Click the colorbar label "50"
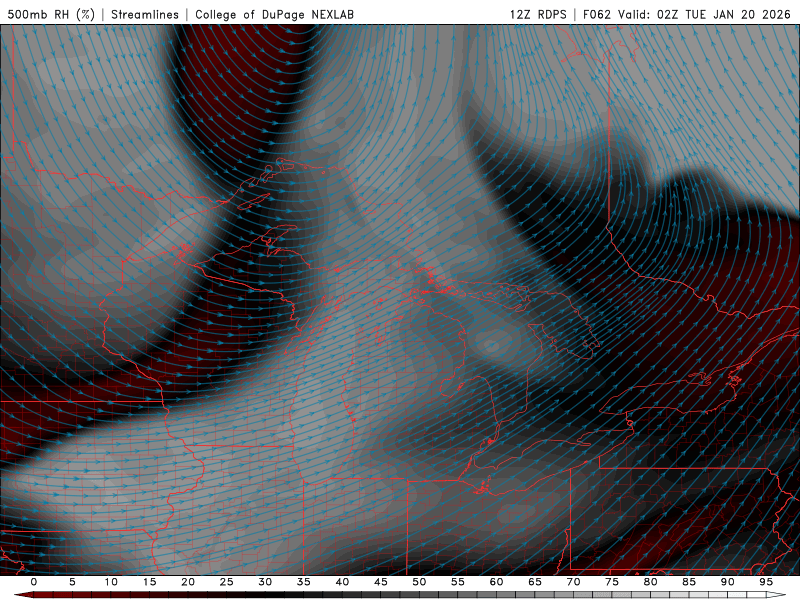800x600 pixels. (x=419, y=582)
